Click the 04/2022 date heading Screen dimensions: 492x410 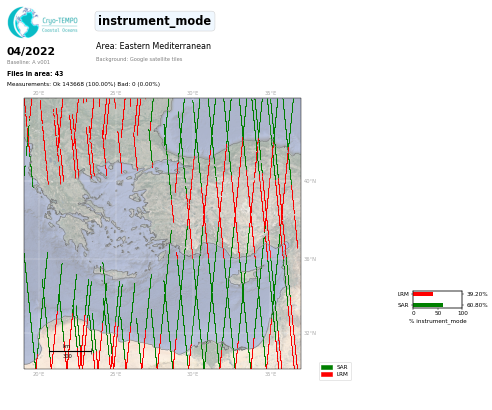(31, 51)
